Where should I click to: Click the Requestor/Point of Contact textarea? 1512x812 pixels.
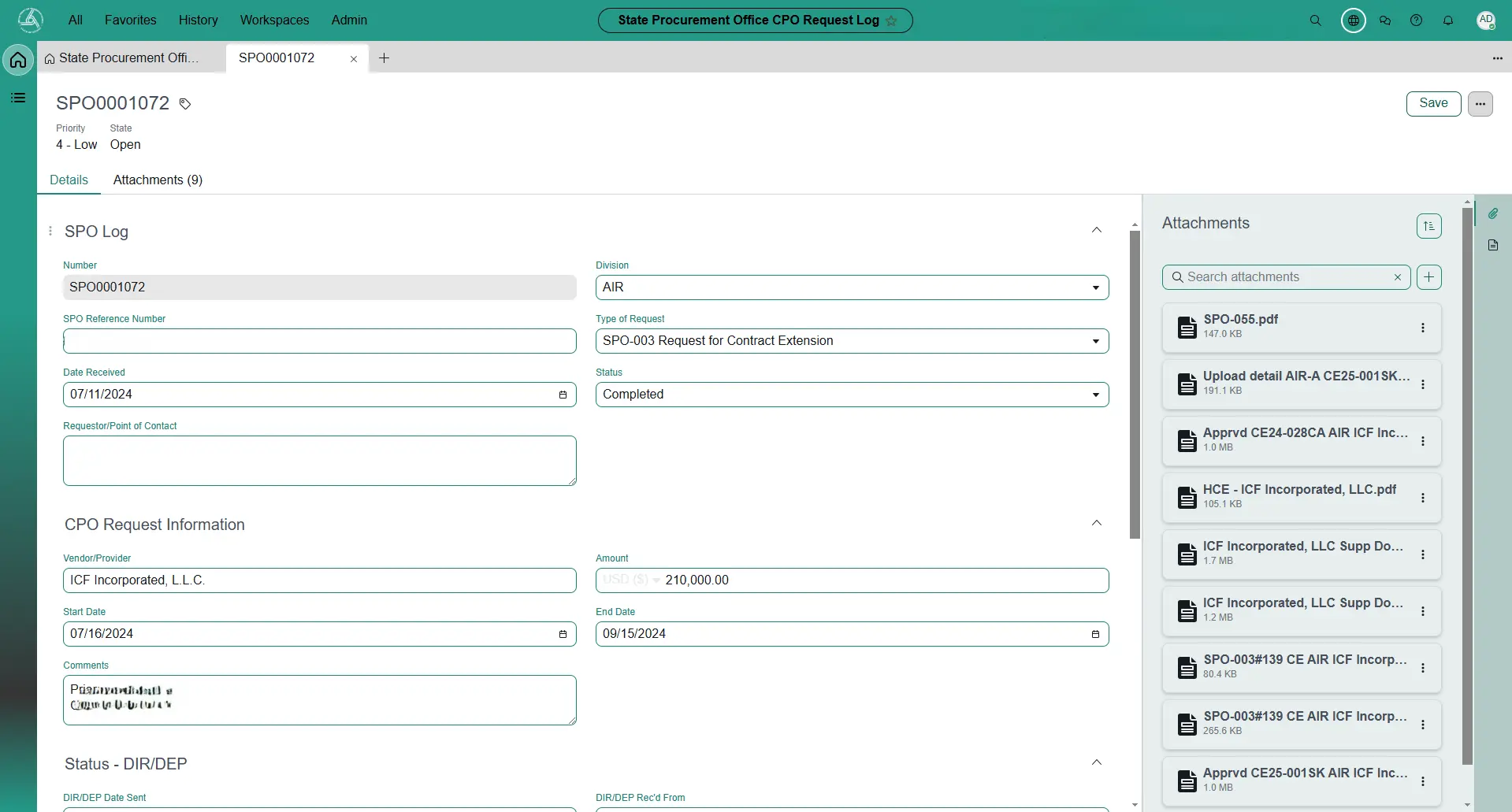point(320,461)
